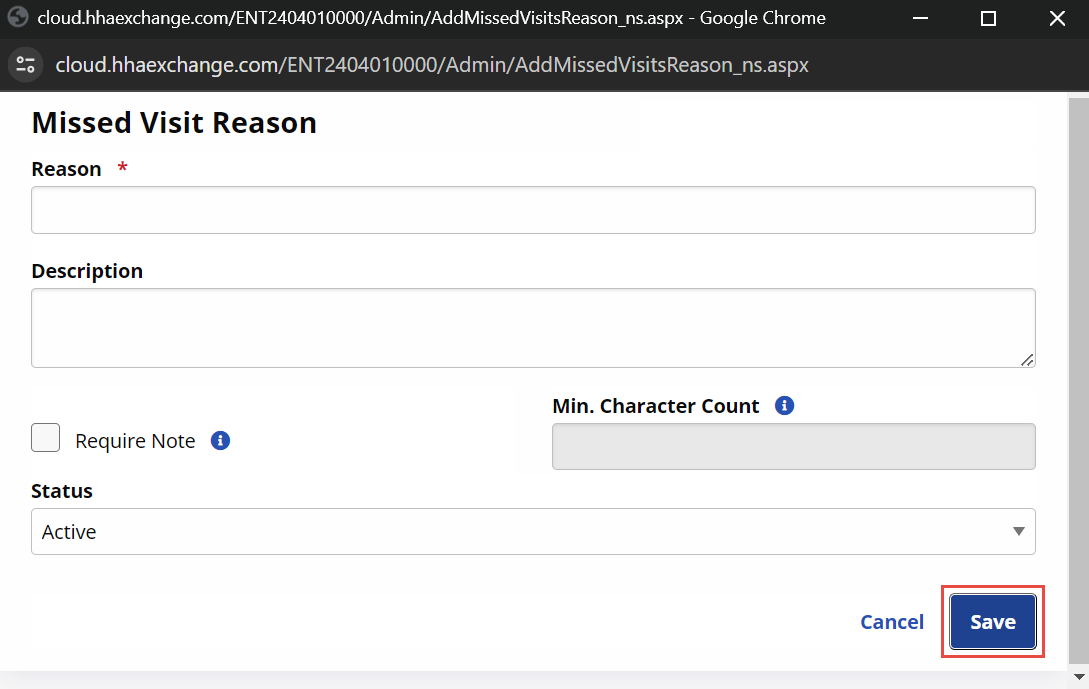Viewport: 1089px width, 689px height.
Task: Open the Status dropdown showing Active
Action: pos(532,531)
